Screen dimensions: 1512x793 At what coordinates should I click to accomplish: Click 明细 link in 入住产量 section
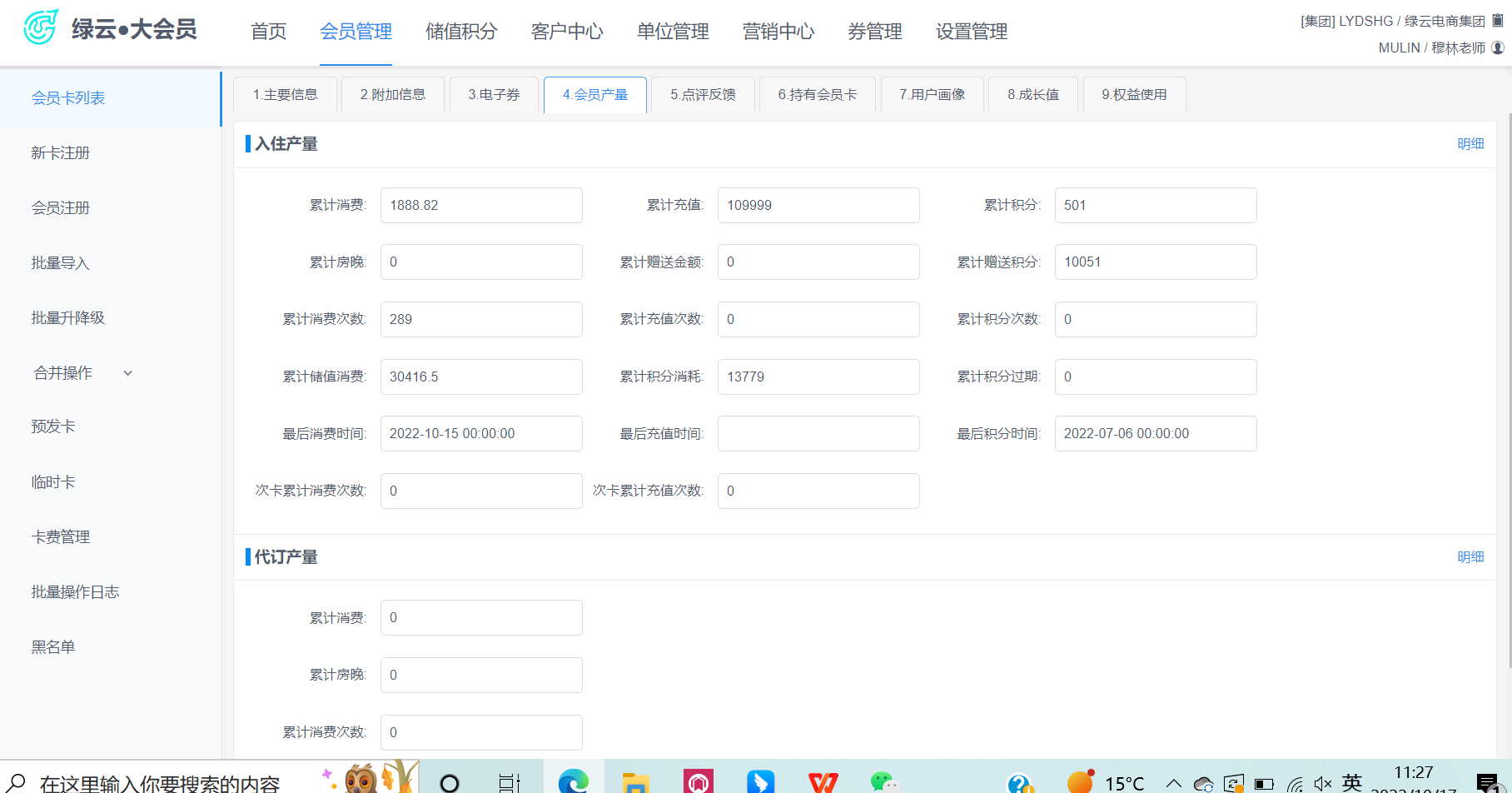[x=1470, y=144]
